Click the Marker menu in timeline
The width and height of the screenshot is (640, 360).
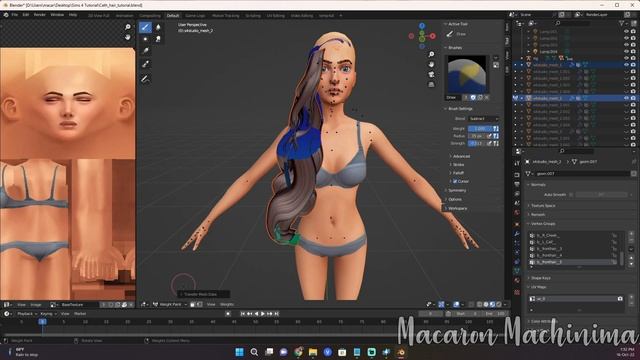(x=80, y=314)
